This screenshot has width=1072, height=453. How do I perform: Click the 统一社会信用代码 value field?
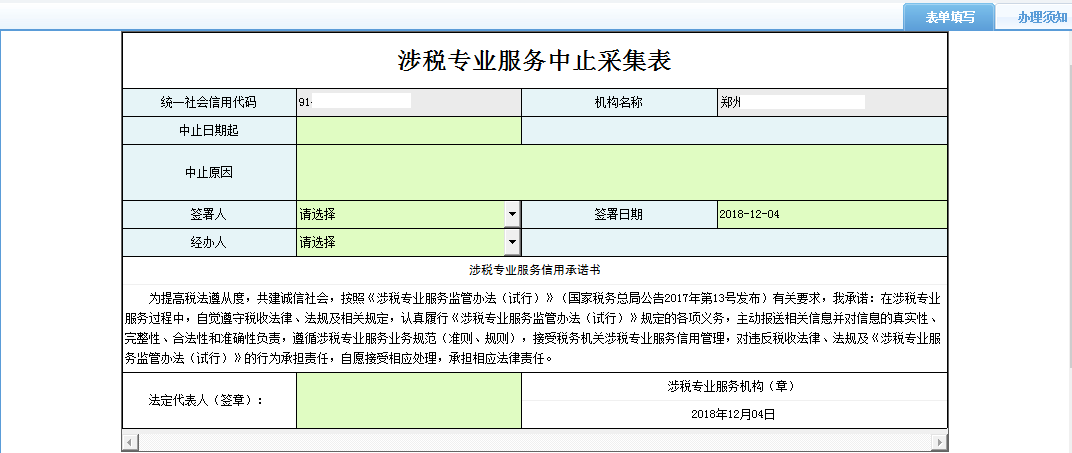pyautogui.click(x=408, y=102)
